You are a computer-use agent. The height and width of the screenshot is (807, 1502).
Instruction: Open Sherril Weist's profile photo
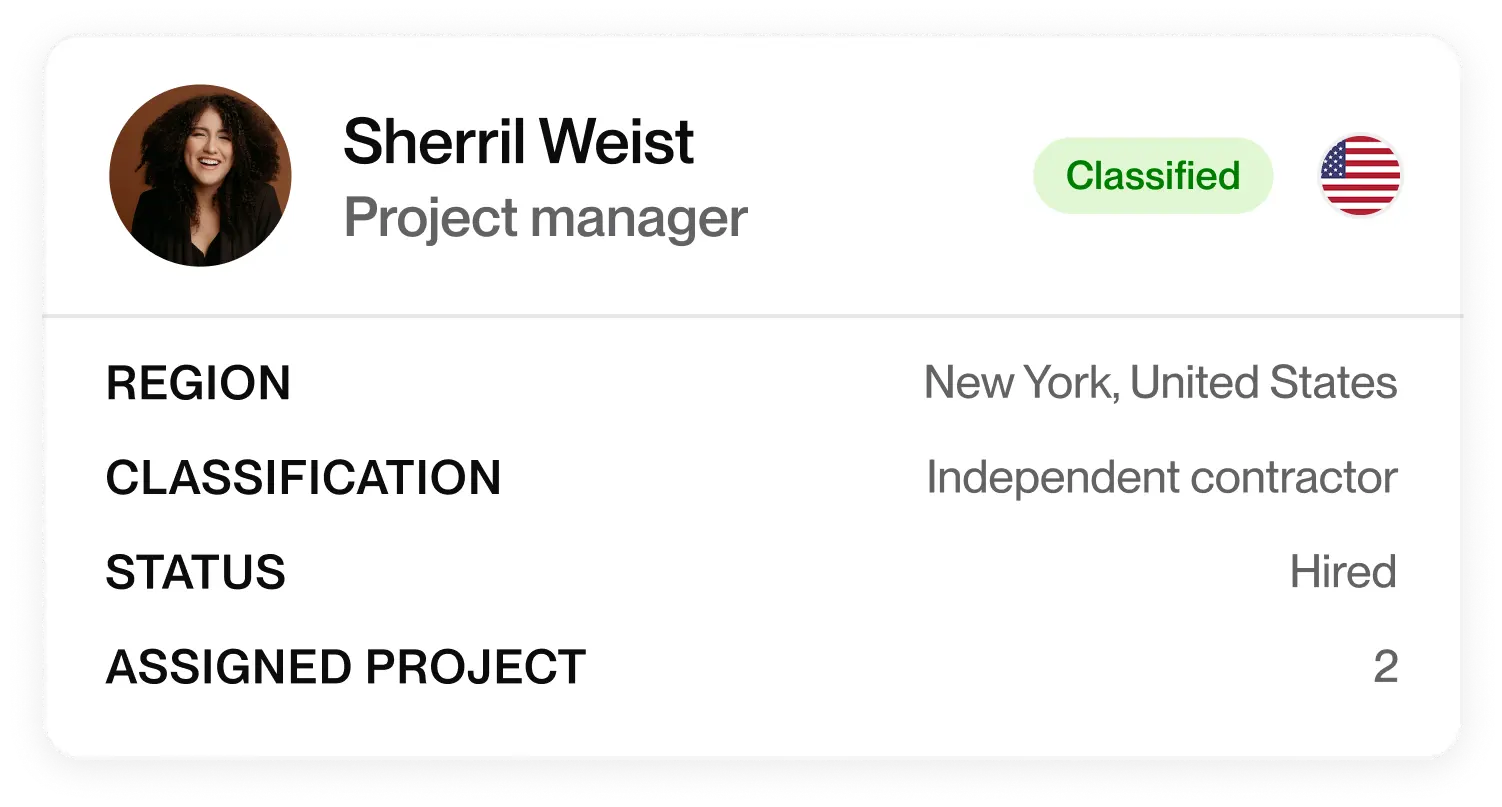(x=202, y=175)
